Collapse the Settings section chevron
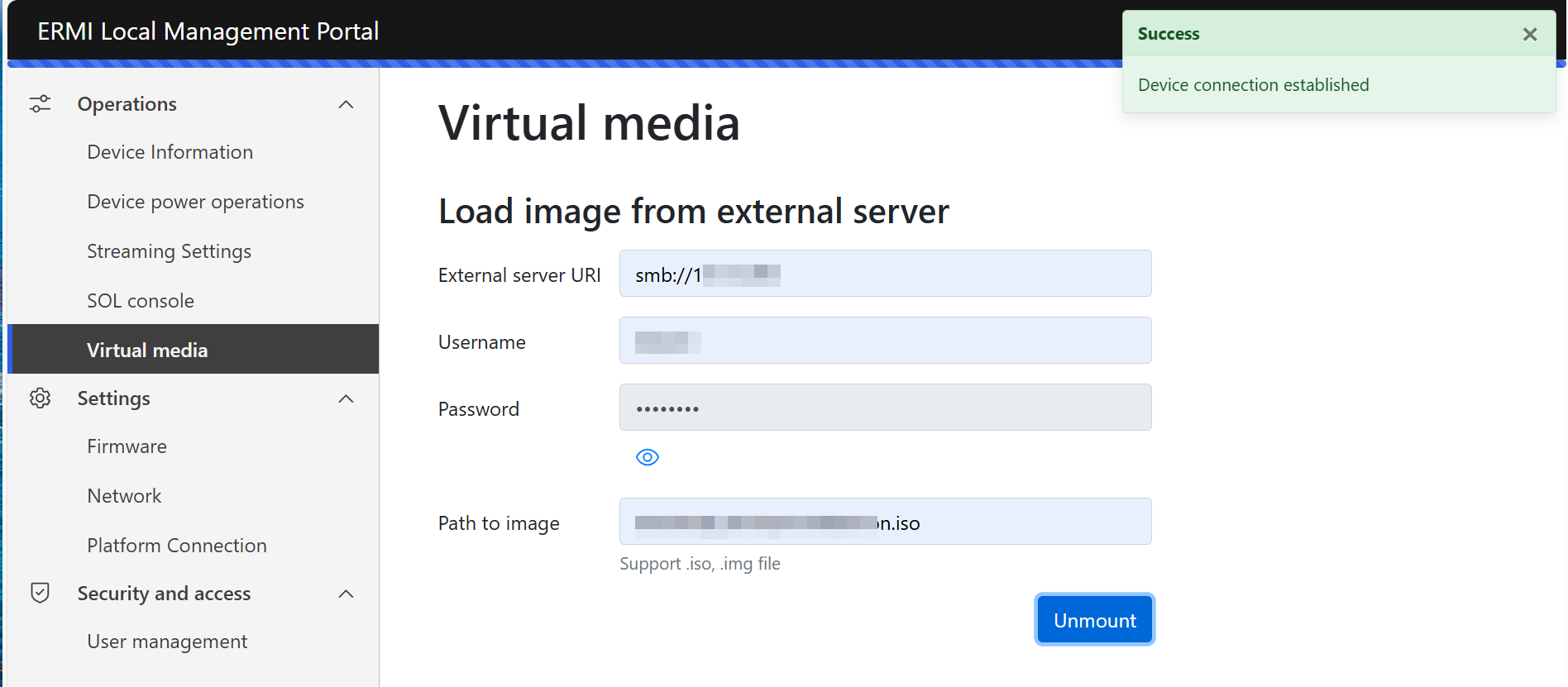Image resolution: width=1568 pixels, height=687 pixels. coord(347,398)
